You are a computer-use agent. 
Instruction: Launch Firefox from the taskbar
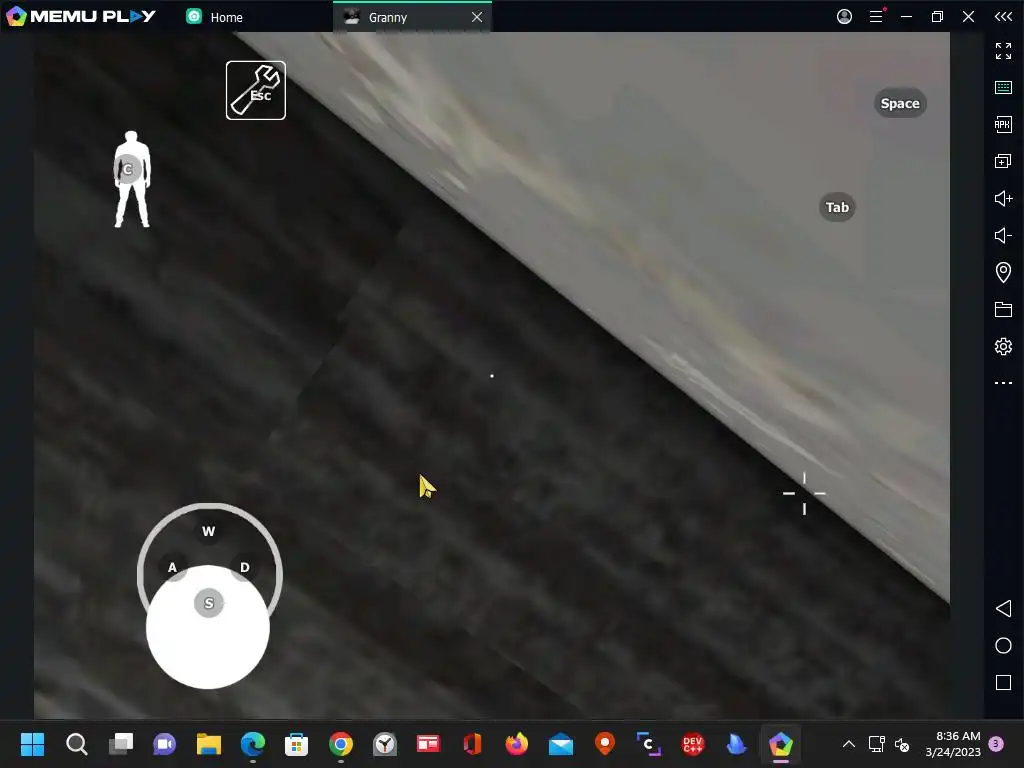point(517,744)
